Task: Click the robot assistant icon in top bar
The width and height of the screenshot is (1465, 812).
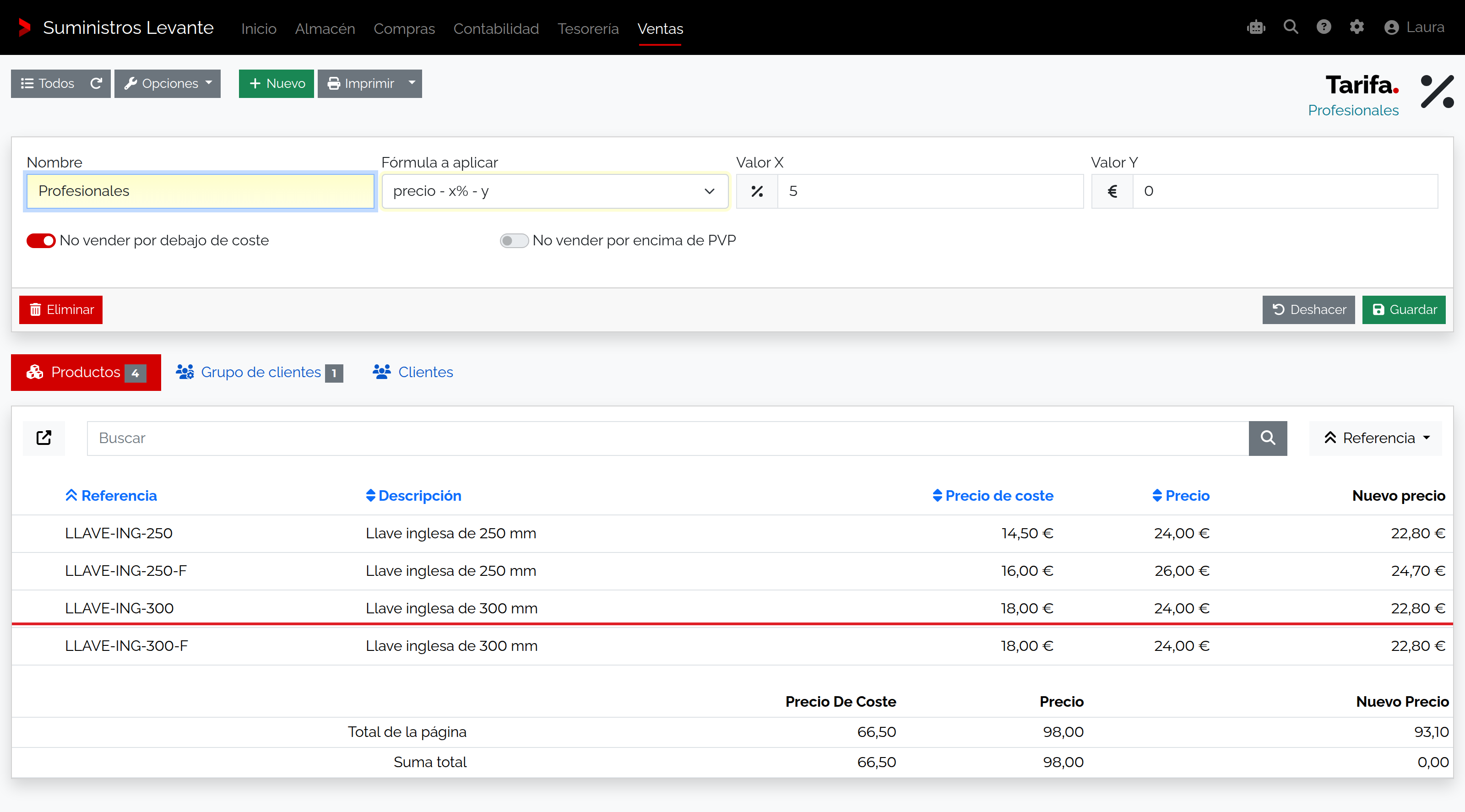Action: click(1256, 27)
